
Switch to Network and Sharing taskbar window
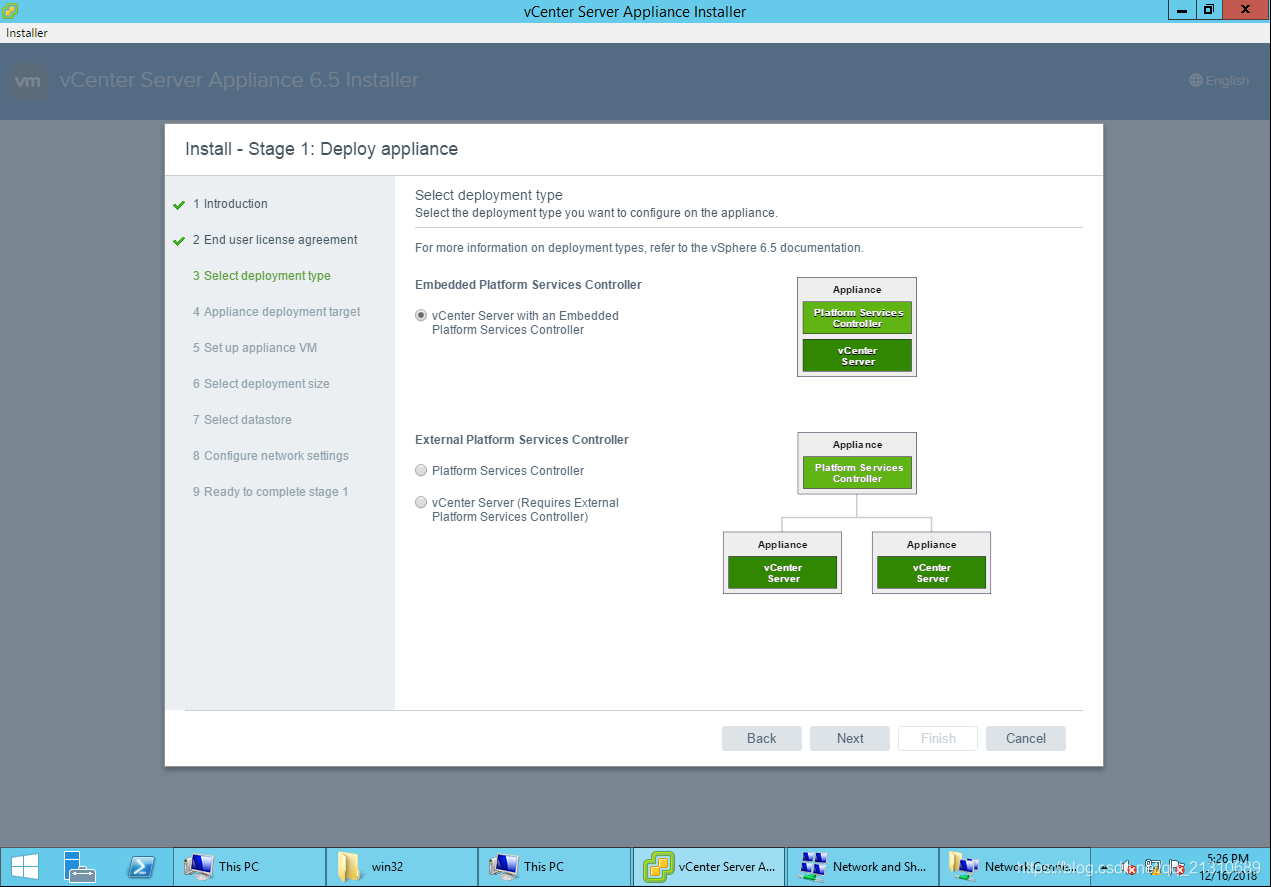[862, 867]
